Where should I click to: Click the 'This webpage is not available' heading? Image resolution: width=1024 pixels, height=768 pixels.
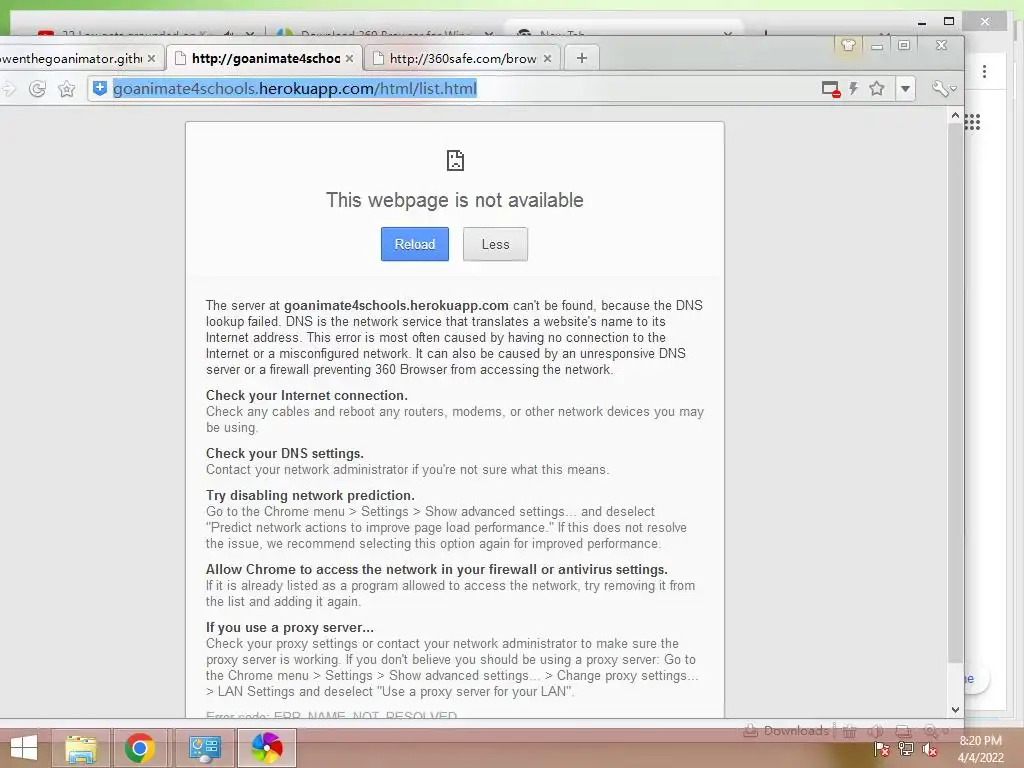(x=455, y=200)
